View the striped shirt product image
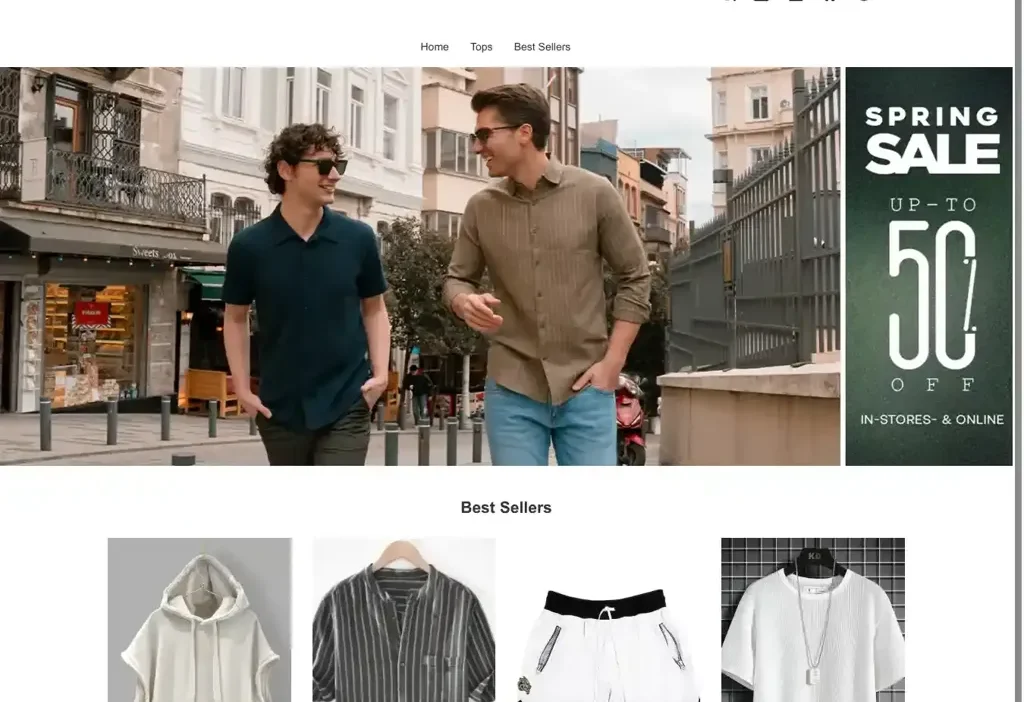The image size is (1024, 702). [x=403, y=620]
